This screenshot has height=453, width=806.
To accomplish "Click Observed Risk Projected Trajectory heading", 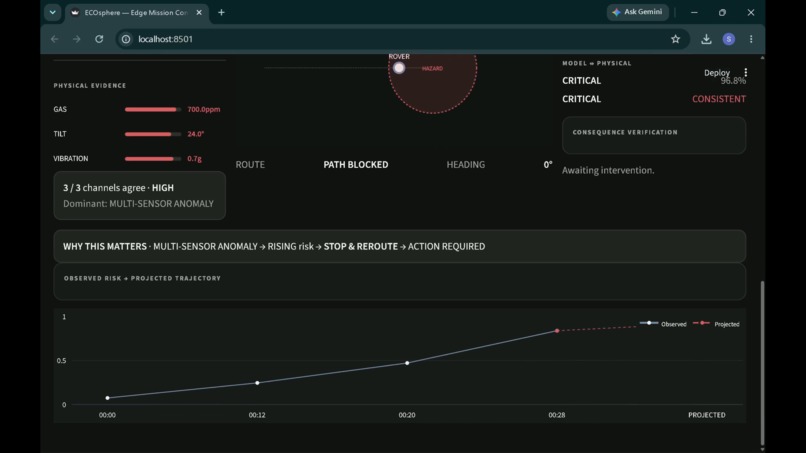I will coord(142,278).
